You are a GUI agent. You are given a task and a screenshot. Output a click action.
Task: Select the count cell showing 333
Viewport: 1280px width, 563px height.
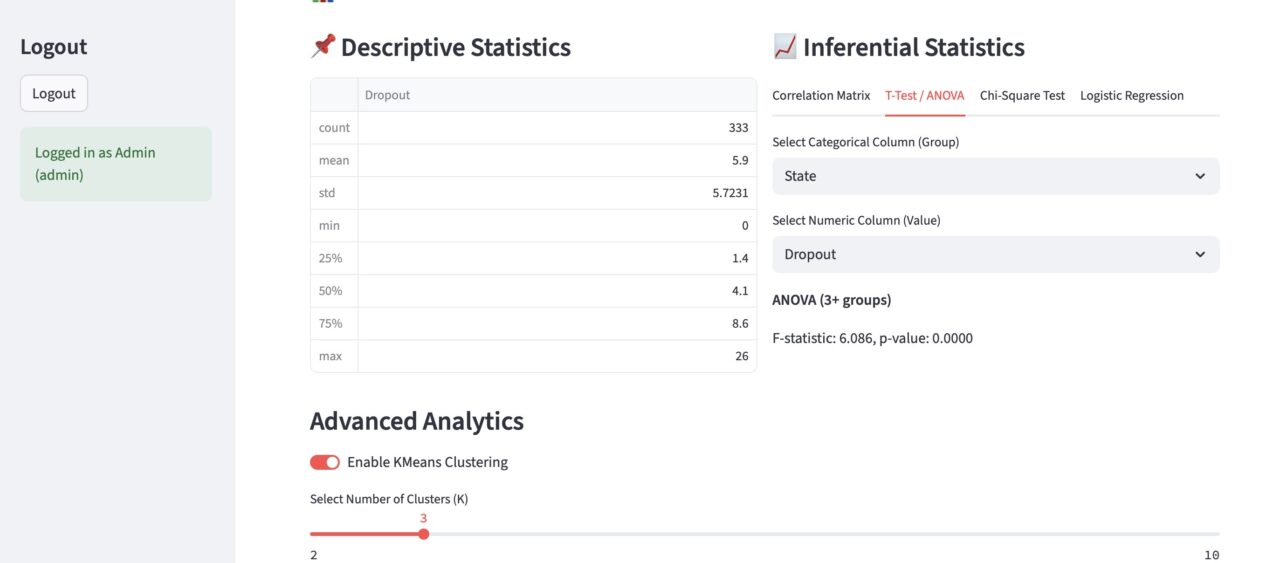557,128
